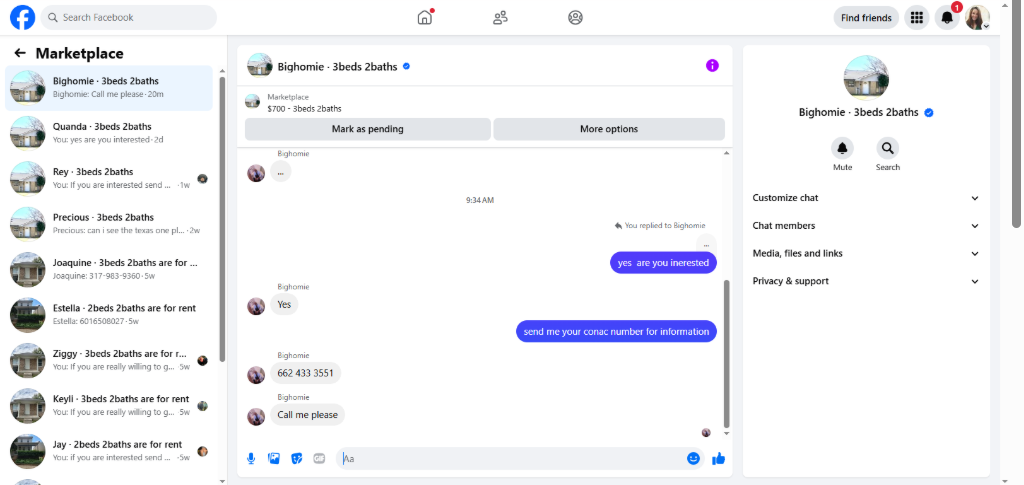Viewport: 1024px width, 485px height.
Task: Expand the Customize chat section
Action: click(x=866, y=198)
